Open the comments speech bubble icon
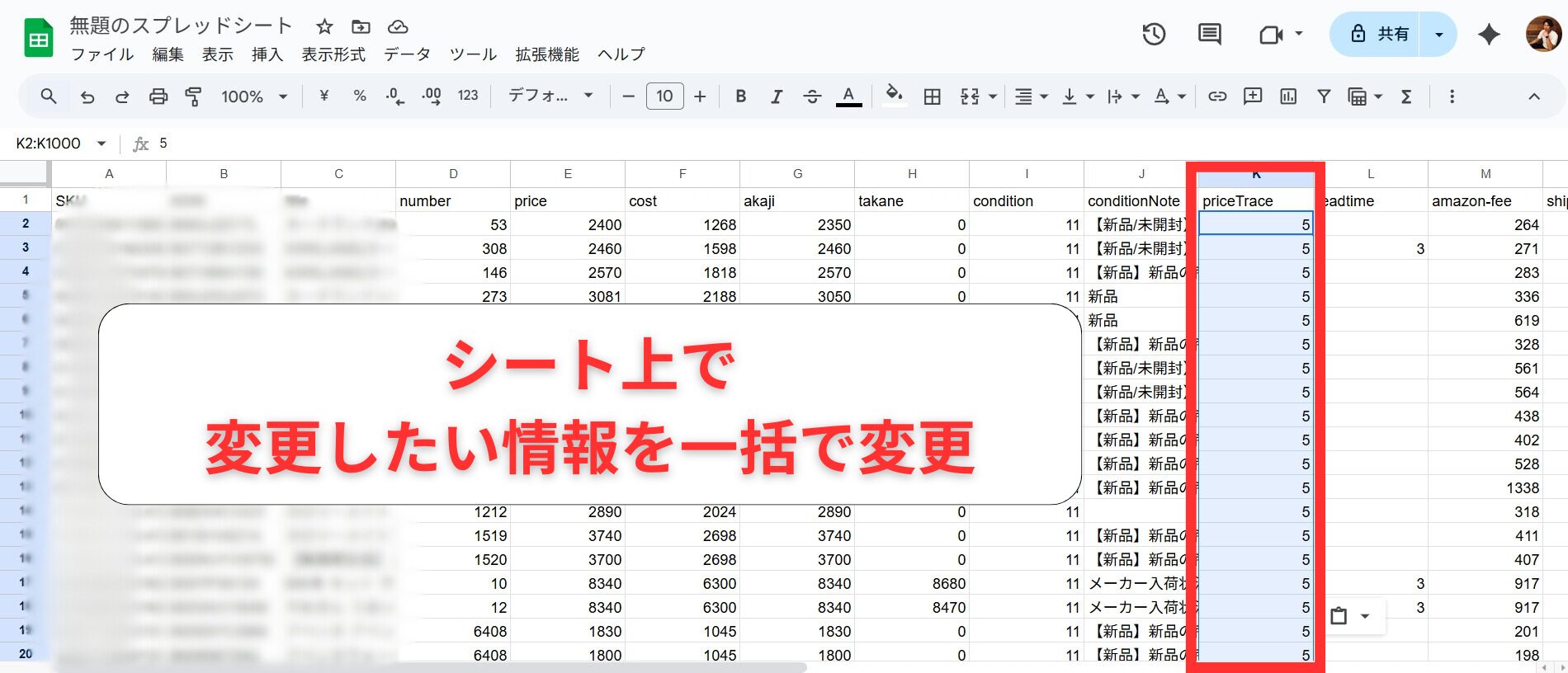This screenshot has height=673, width=1568. coord(1209,34)
